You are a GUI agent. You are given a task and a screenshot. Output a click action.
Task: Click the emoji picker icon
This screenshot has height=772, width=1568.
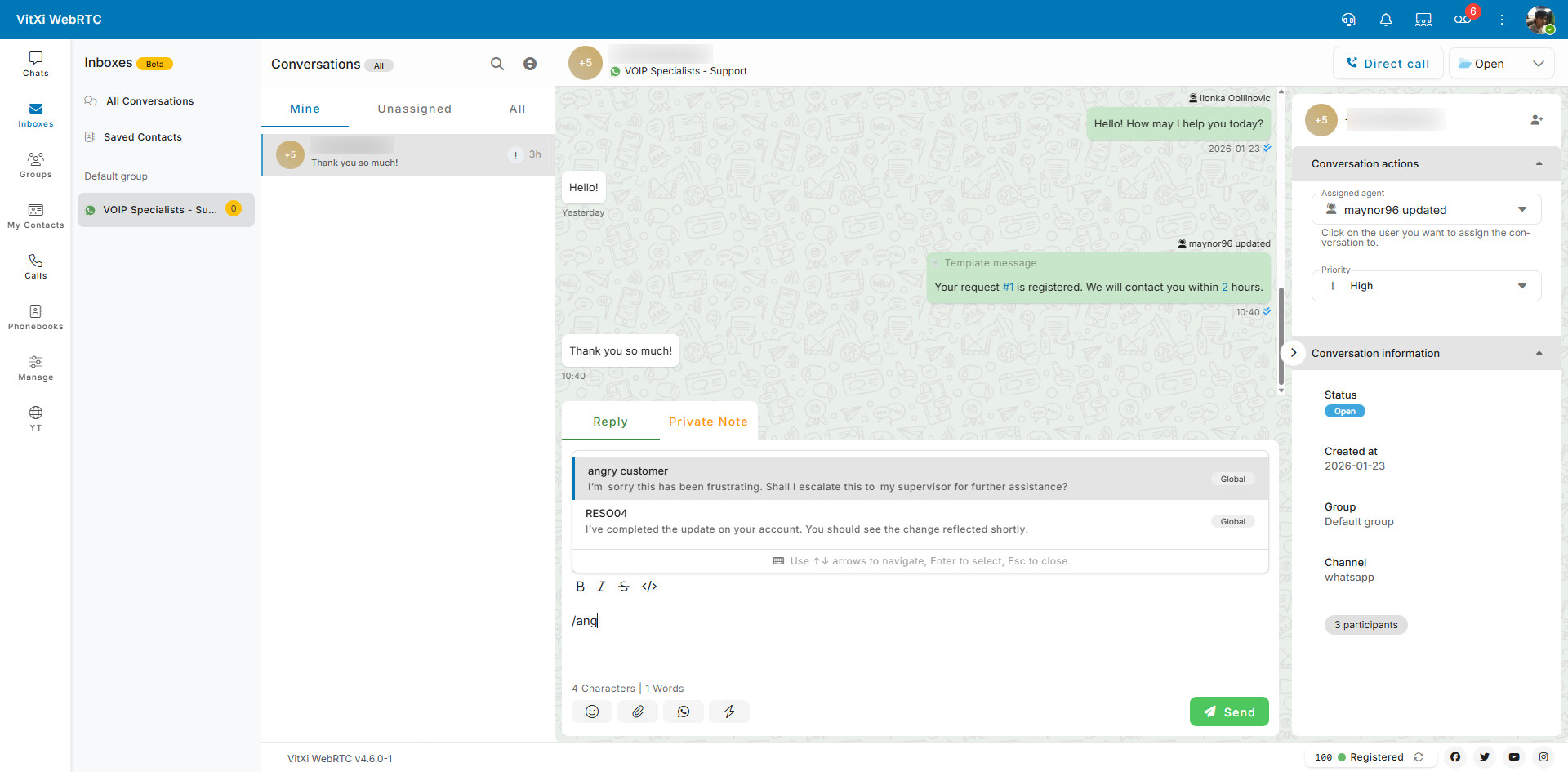(x=592, y=712)
